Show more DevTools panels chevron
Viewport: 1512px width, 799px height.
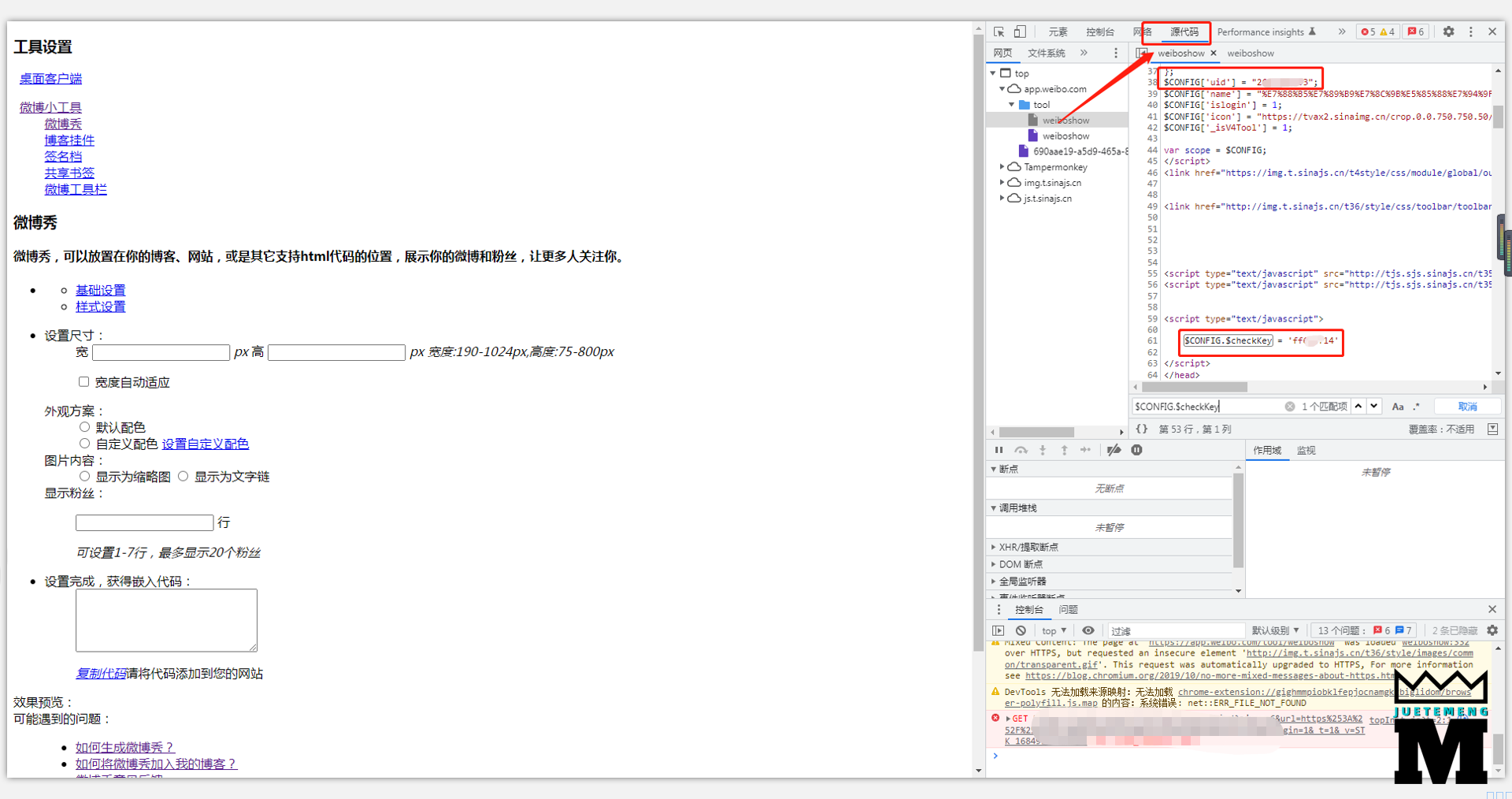pyautogui.click(x=1341, y=32)
